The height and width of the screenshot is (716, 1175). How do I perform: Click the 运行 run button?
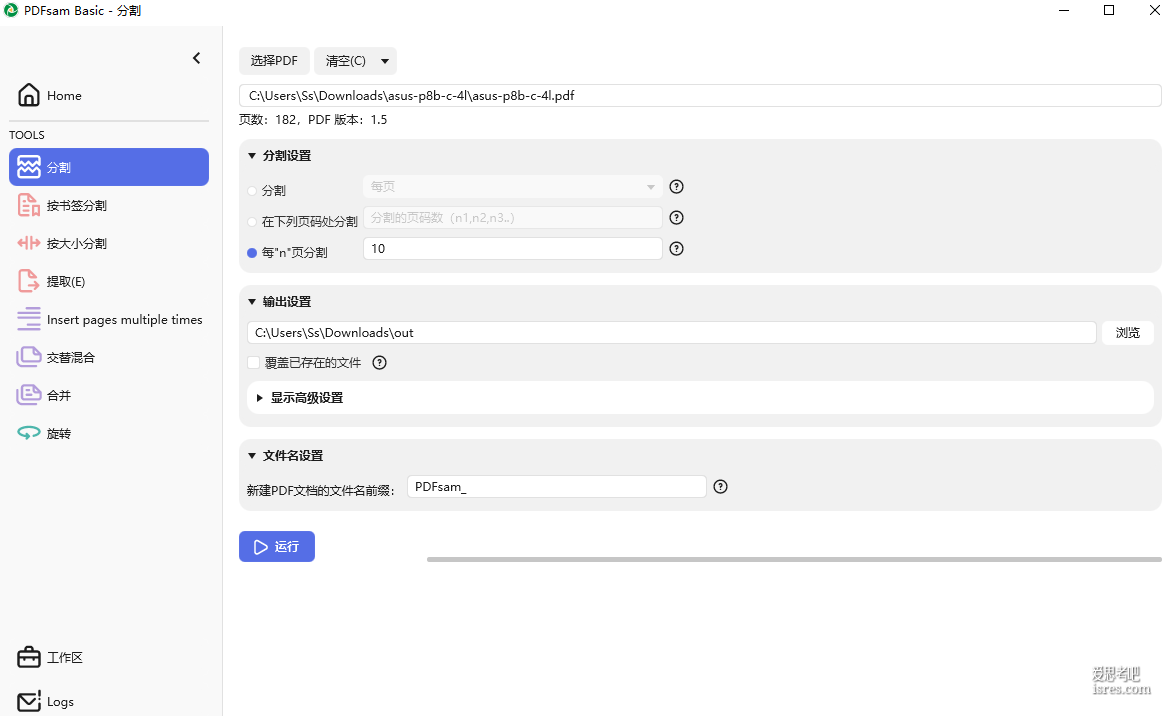coord(277,547)
